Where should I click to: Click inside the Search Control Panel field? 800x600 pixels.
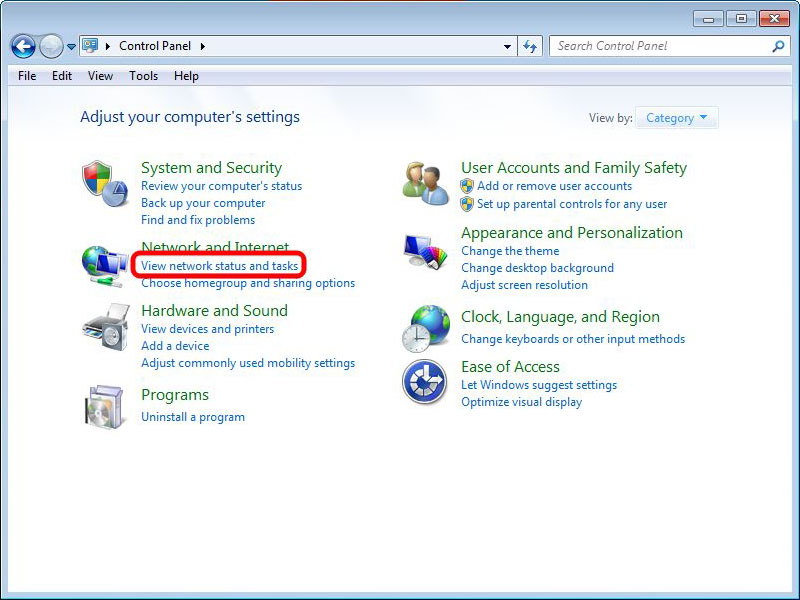click(x=660, y=46)
